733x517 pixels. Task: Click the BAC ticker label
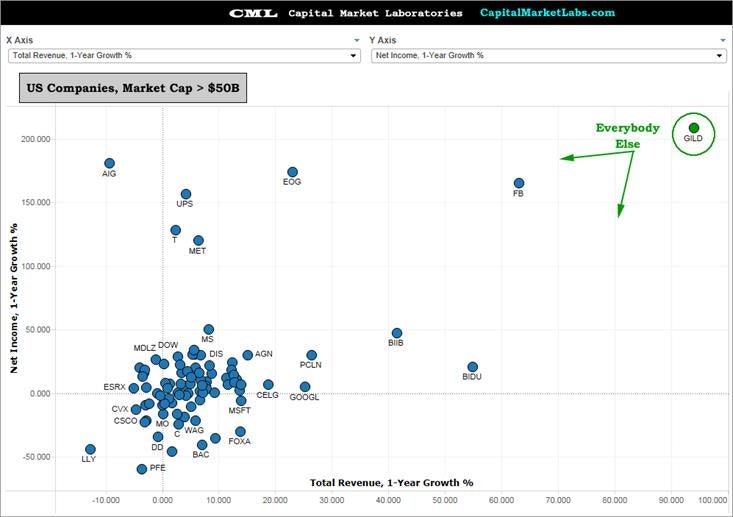point(201,454)
